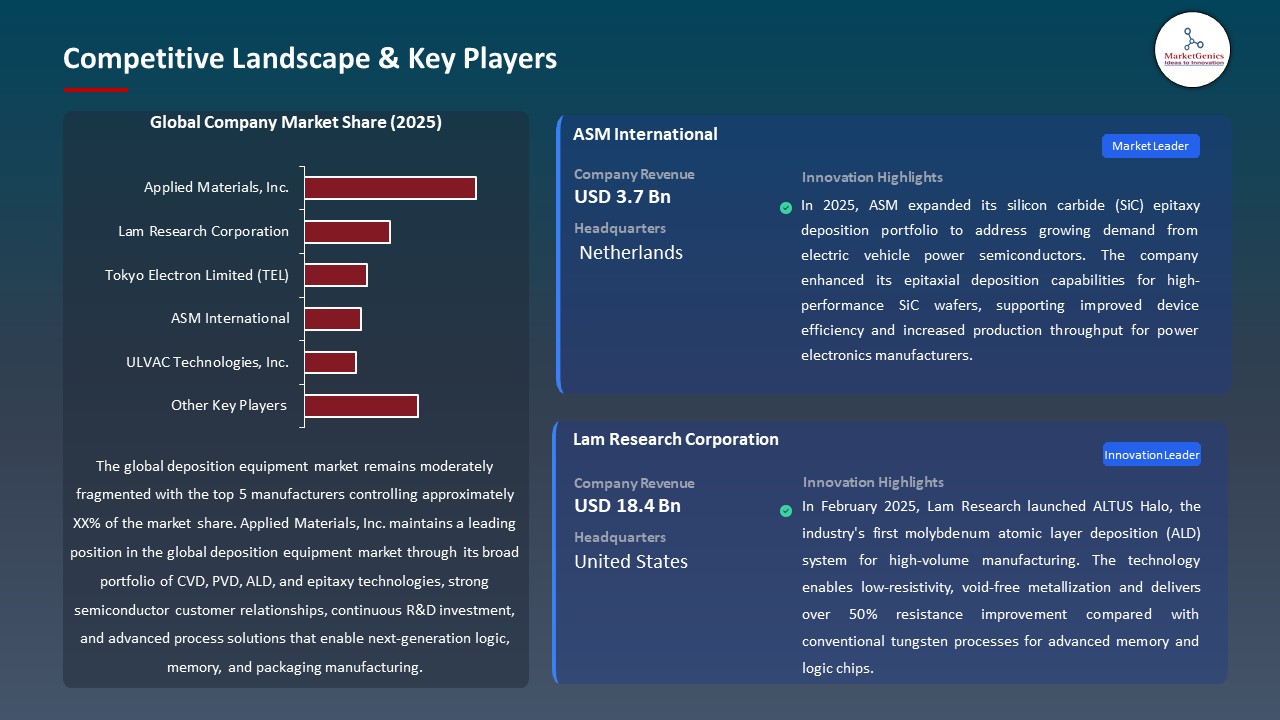Select the Tokyo Electron Limited bar
Viewport: 1280px width, 720px height.
coord(336,275)
